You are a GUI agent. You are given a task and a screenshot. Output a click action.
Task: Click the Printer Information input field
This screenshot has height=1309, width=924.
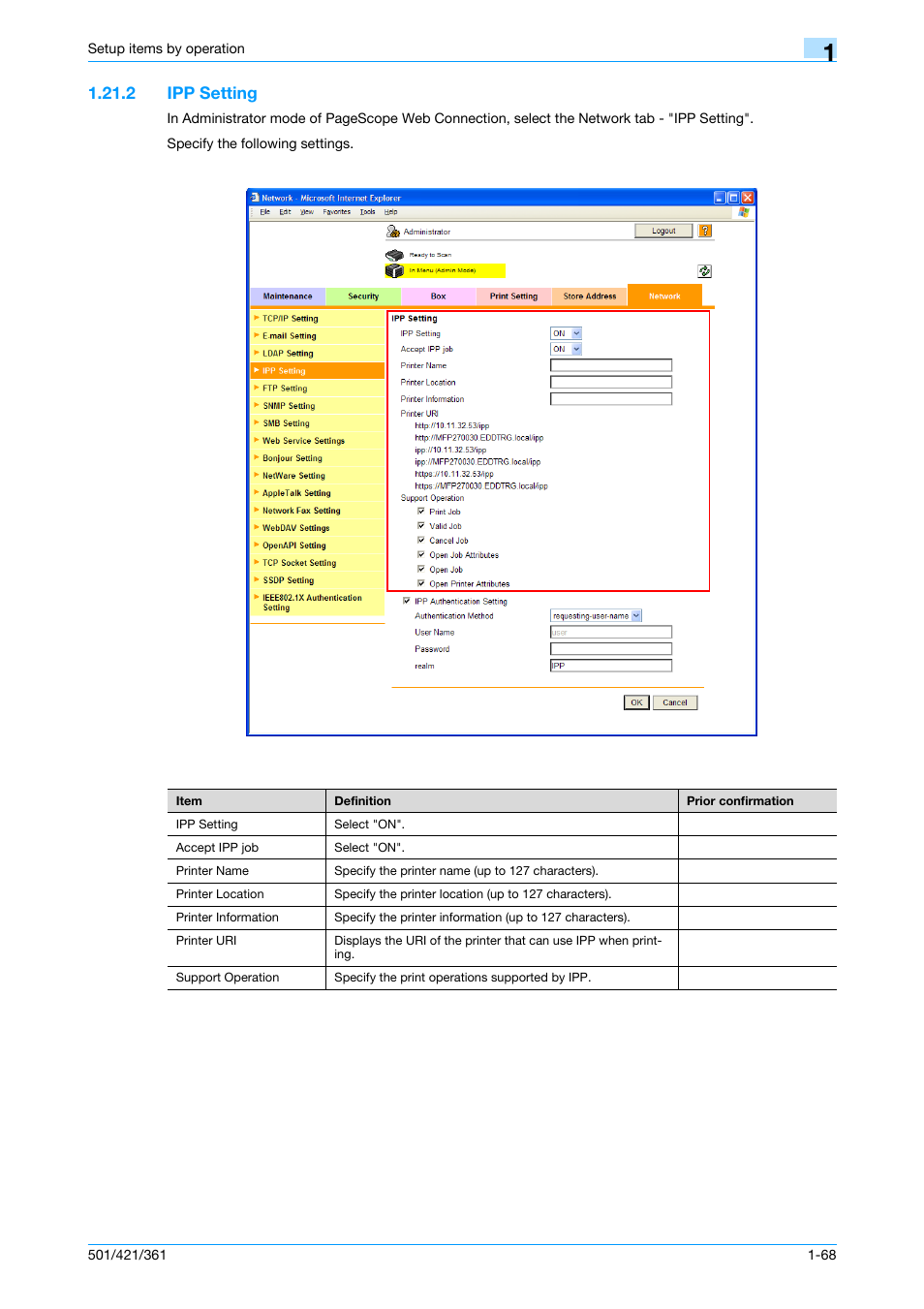tap(611, 398)
